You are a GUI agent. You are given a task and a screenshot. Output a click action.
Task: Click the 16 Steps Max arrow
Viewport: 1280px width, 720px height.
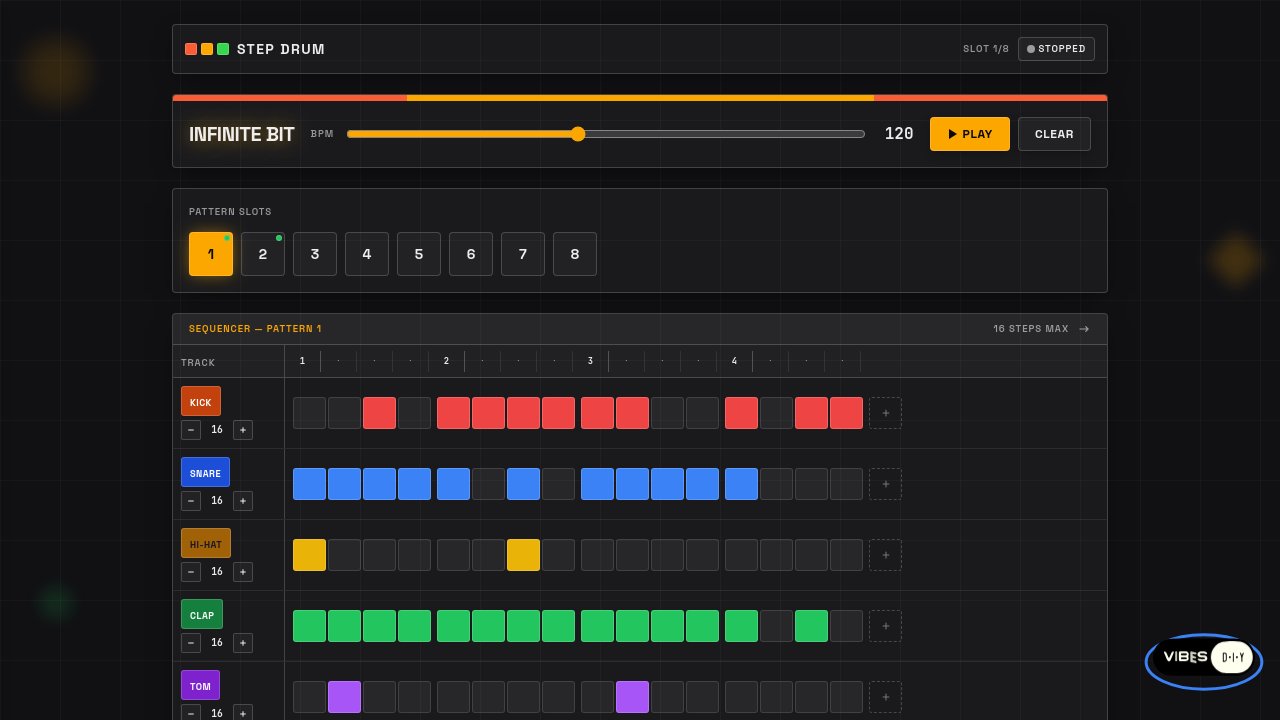[x=1084, y=329]
